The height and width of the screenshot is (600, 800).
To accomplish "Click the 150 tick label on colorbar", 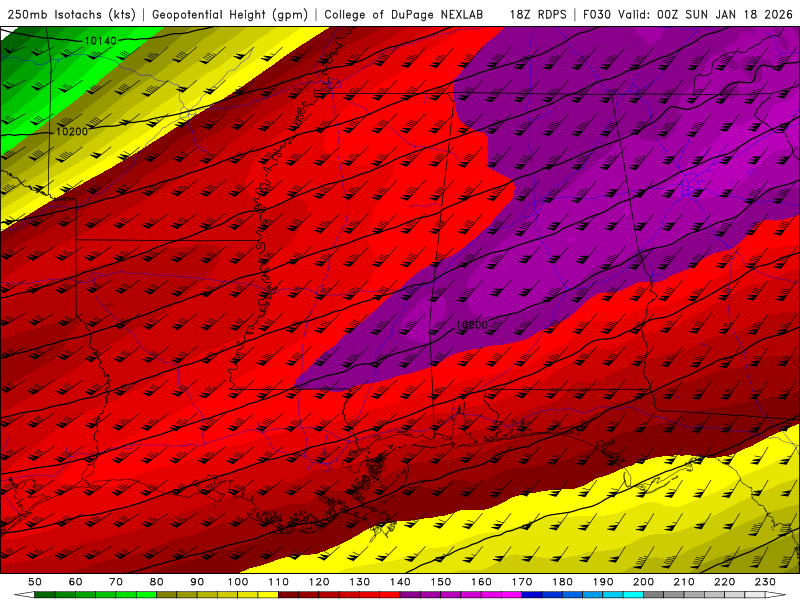I will 441,582.
